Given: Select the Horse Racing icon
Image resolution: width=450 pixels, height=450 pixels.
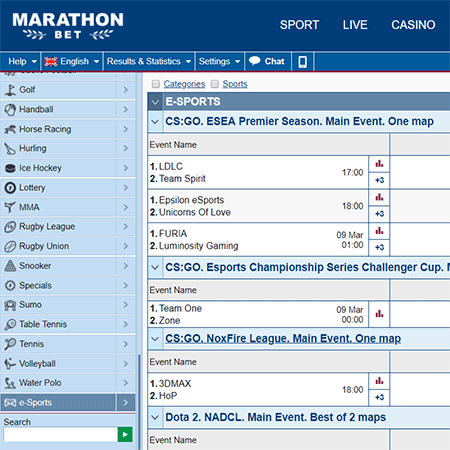Looking at the screenshot, I should pyautogui.click(x=10, y=129).
